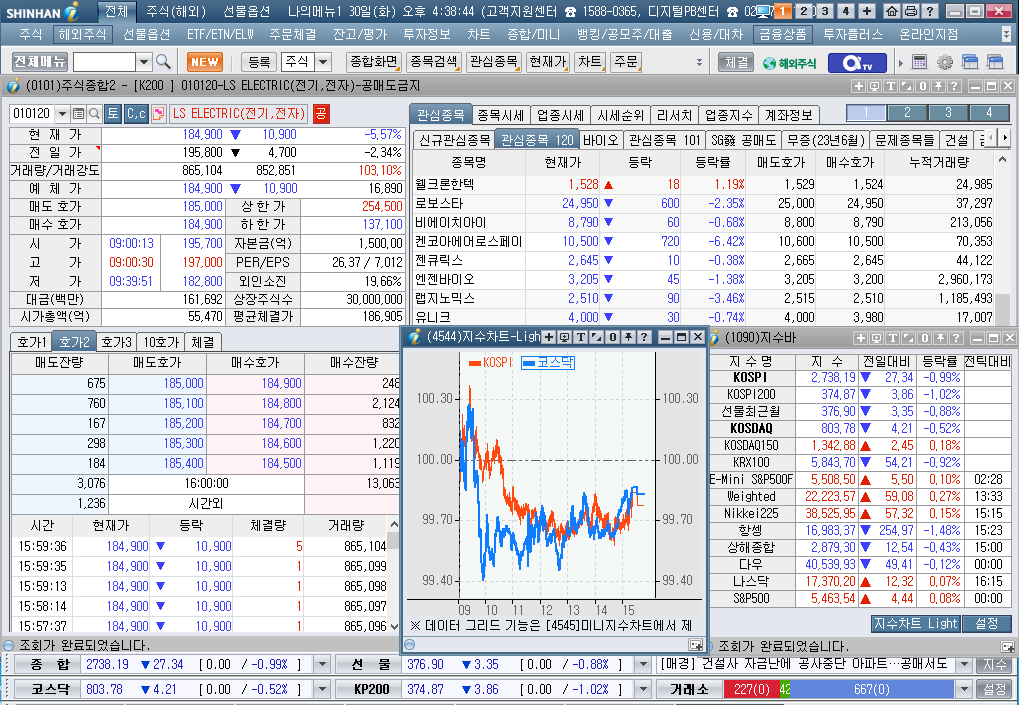This screenshot has height=705, width=1019.
Task: Click the C,c icon button in 주식종합2
Action: (136, 114)
